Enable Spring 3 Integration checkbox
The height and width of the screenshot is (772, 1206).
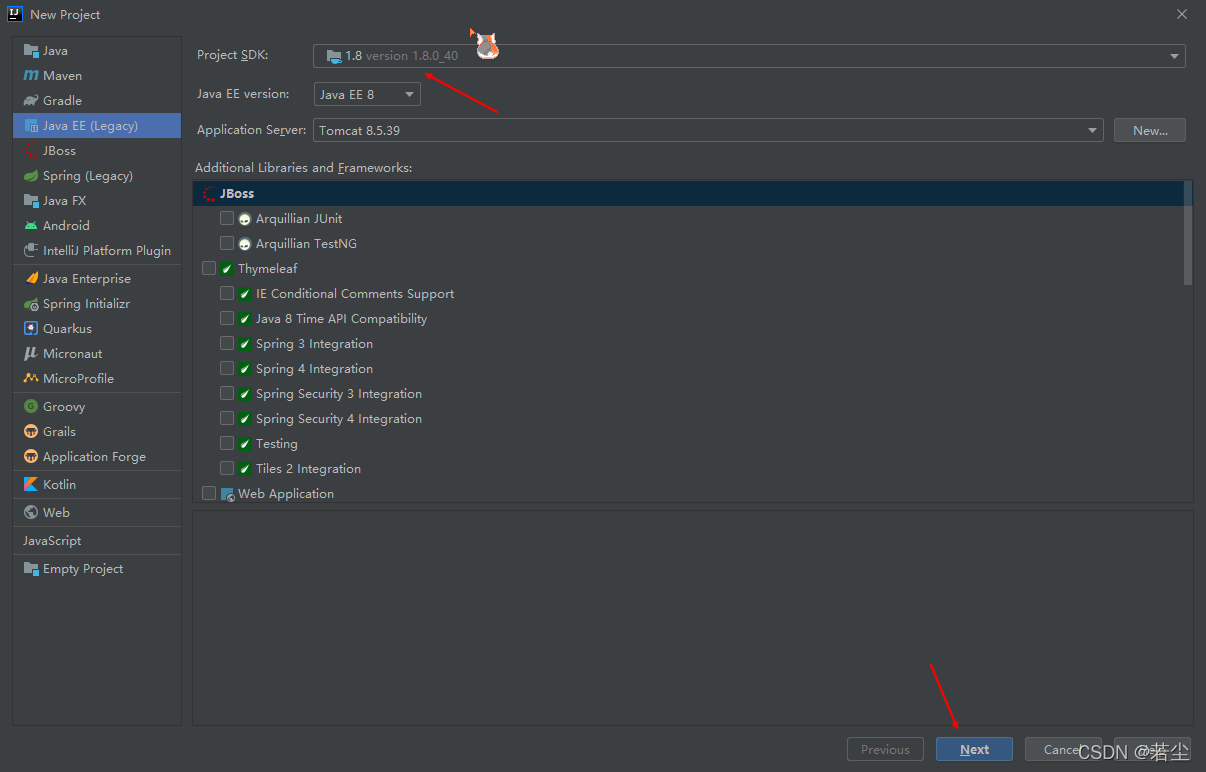(227, 343)
